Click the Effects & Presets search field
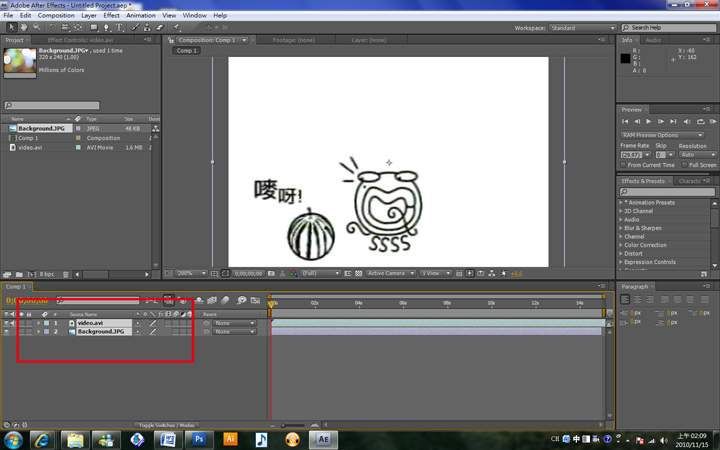Viewport: 720px width, 450px height. coord(667,192)
